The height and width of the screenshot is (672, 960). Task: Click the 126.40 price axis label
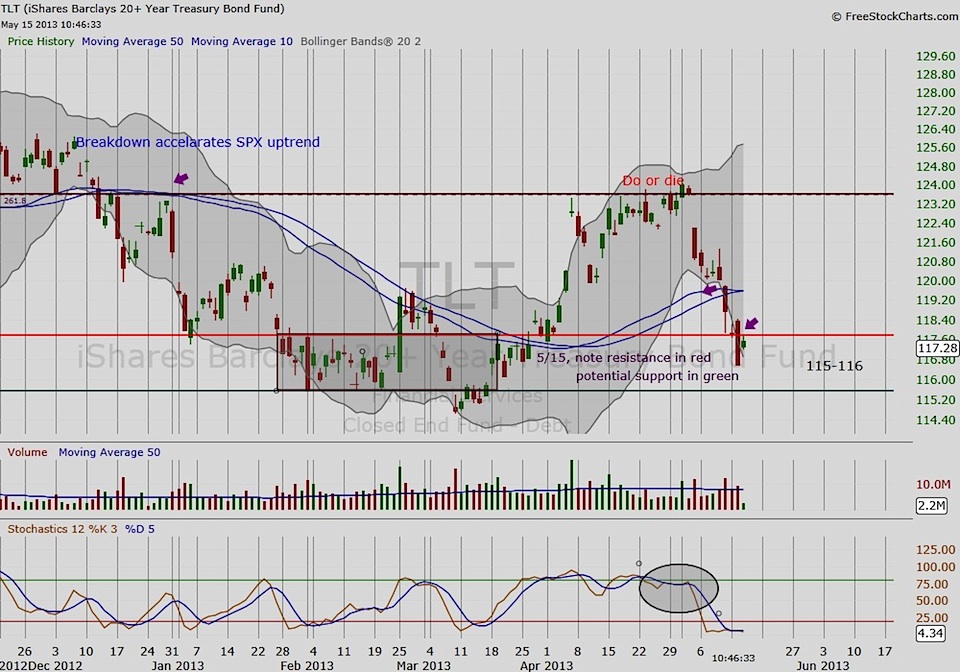[936, 129]
